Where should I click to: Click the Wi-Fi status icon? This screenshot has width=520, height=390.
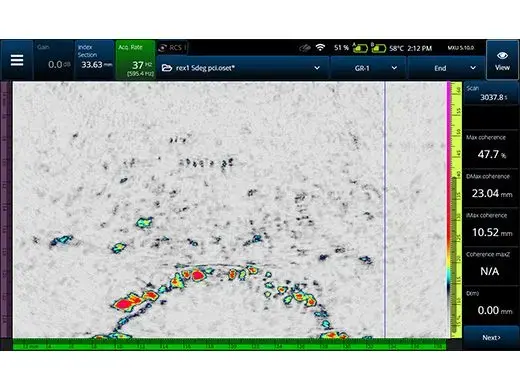tap(320, 48)
